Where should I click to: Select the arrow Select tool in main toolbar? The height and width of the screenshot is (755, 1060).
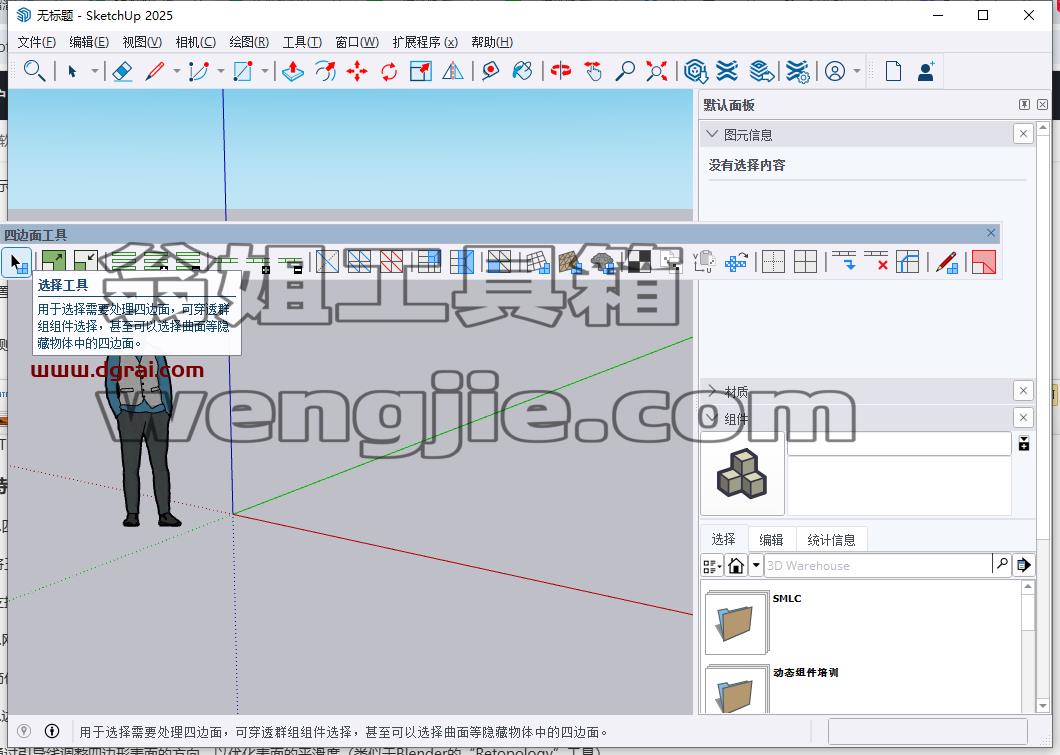pyautogui.click(x=72, y=71)
